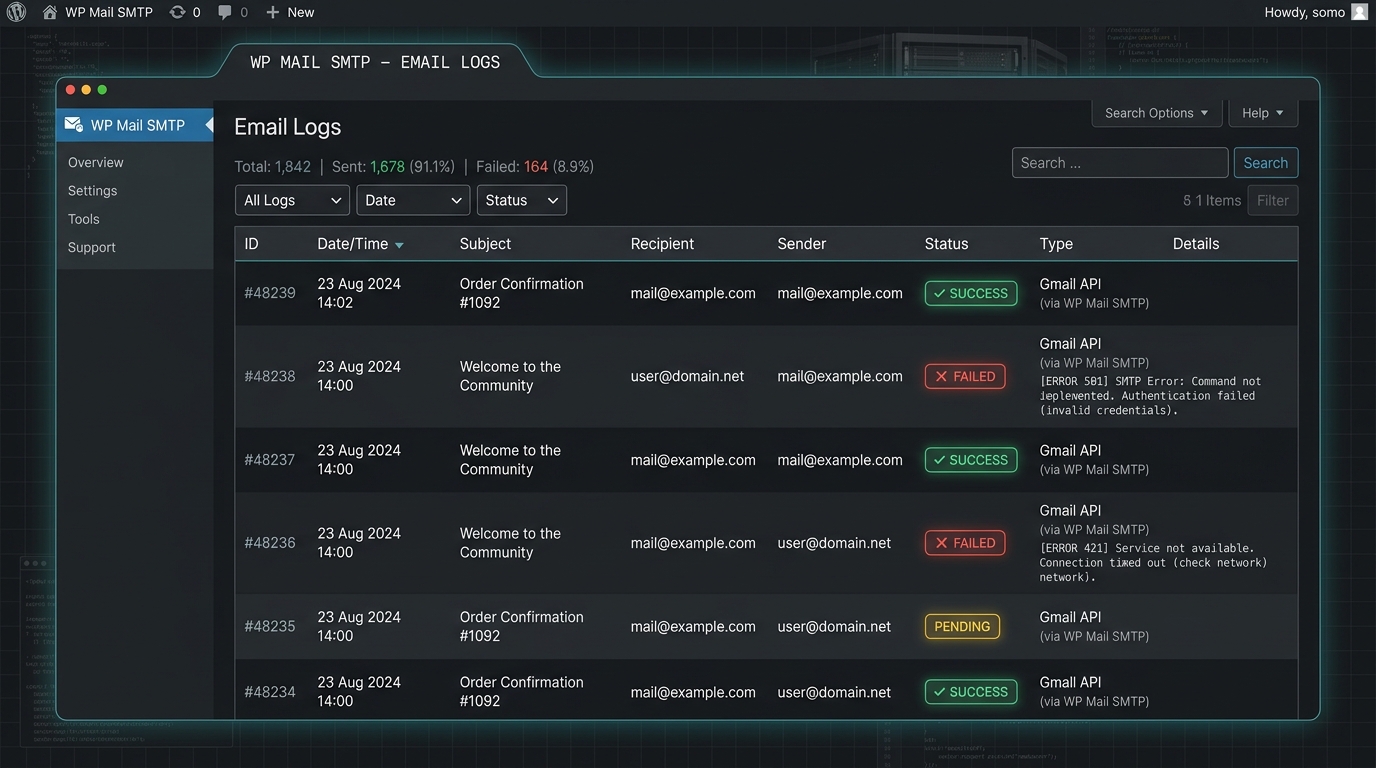Image resolution: width=1376 pixels, height=768 pixels.
Task: Open log ID #48236
Action: point(270,543)
